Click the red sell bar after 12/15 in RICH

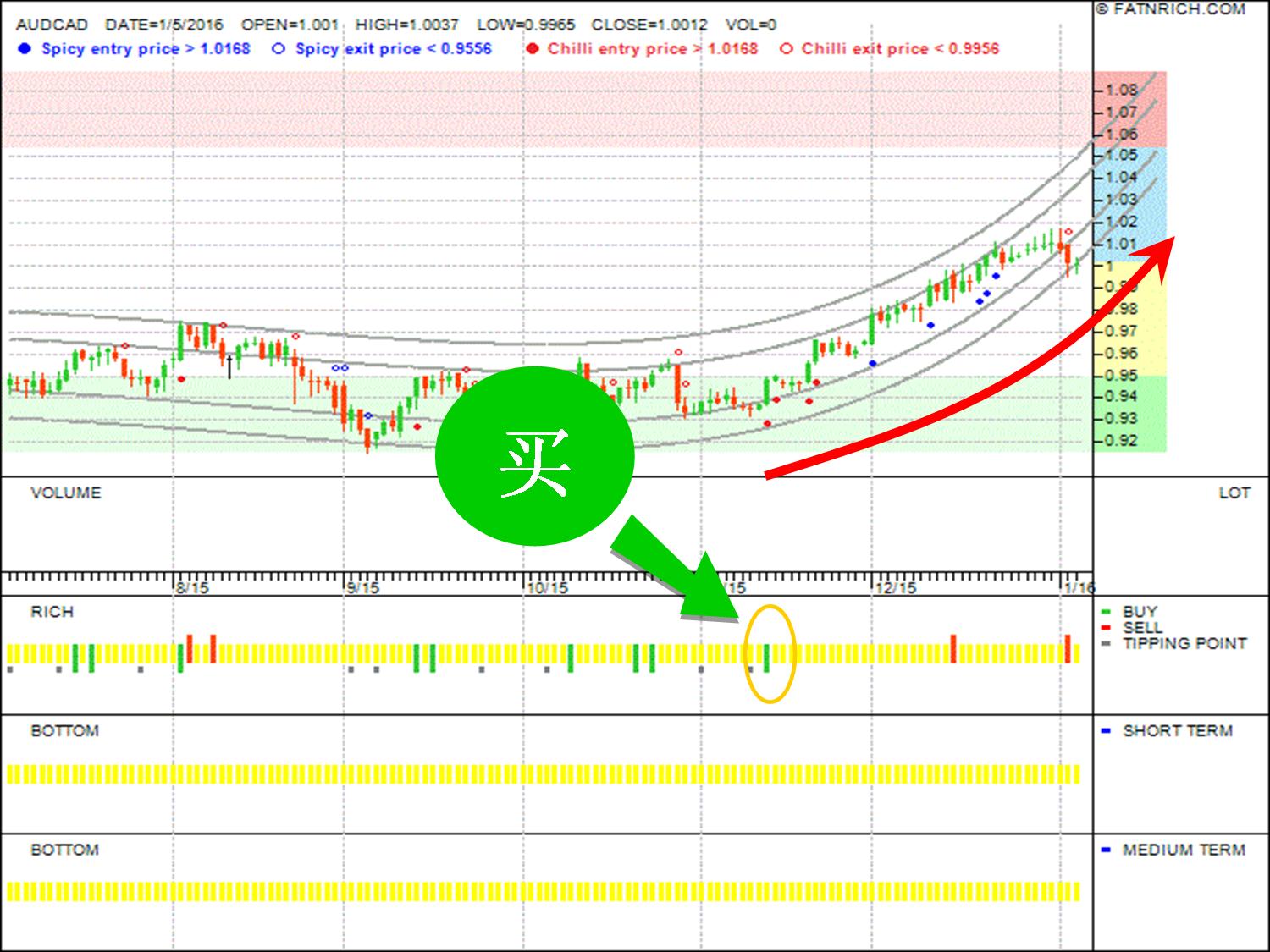pyautogui.click(x=953, y=649)
